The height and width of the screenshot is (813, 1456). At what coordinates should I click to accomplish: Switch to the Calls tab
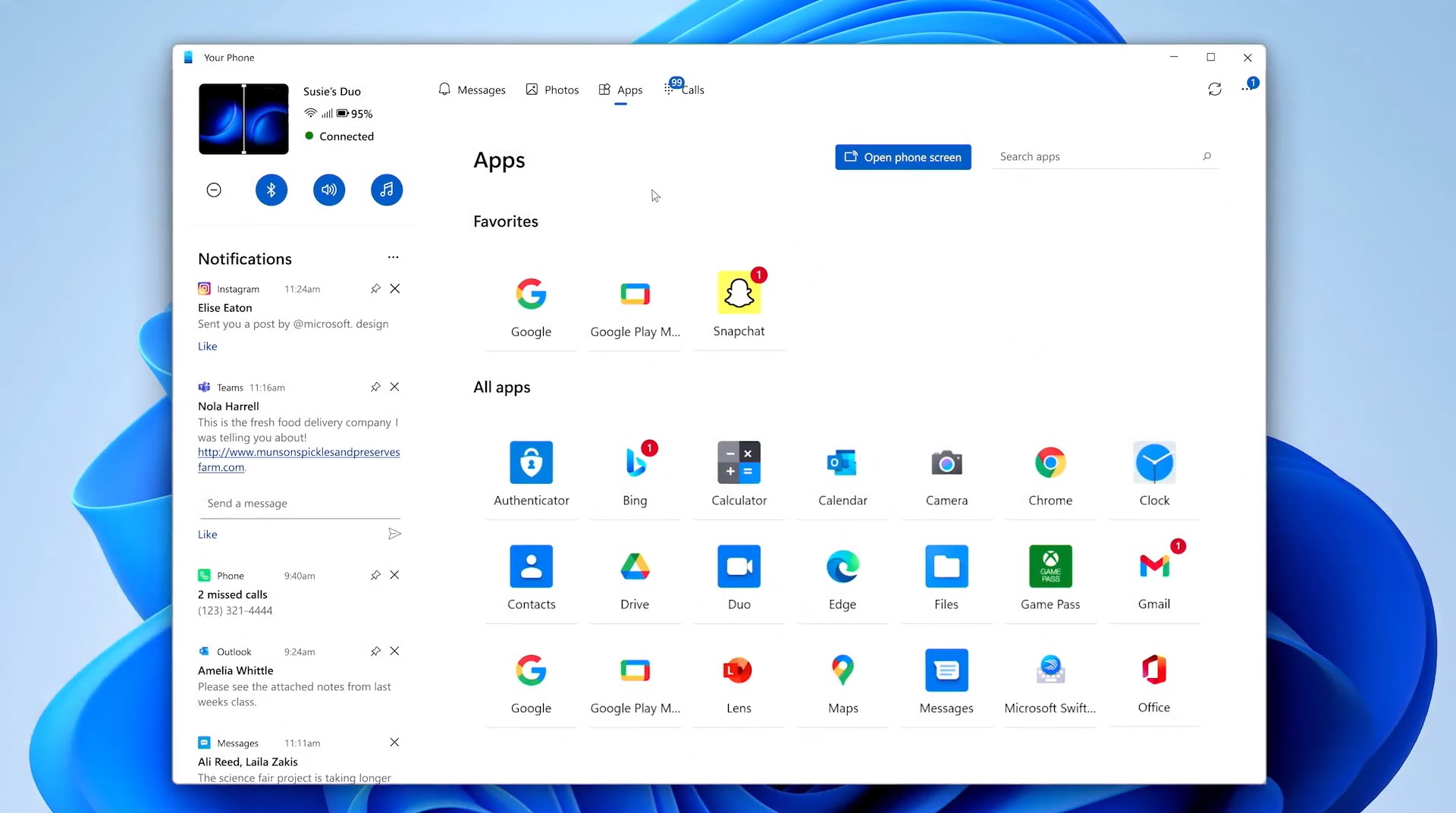(x=684, y=89)
